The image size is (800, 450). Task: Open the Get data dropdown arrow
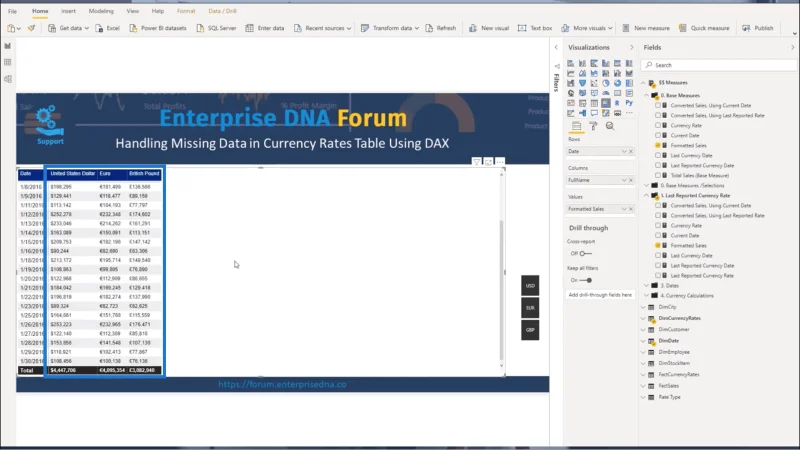click(86, 29)
